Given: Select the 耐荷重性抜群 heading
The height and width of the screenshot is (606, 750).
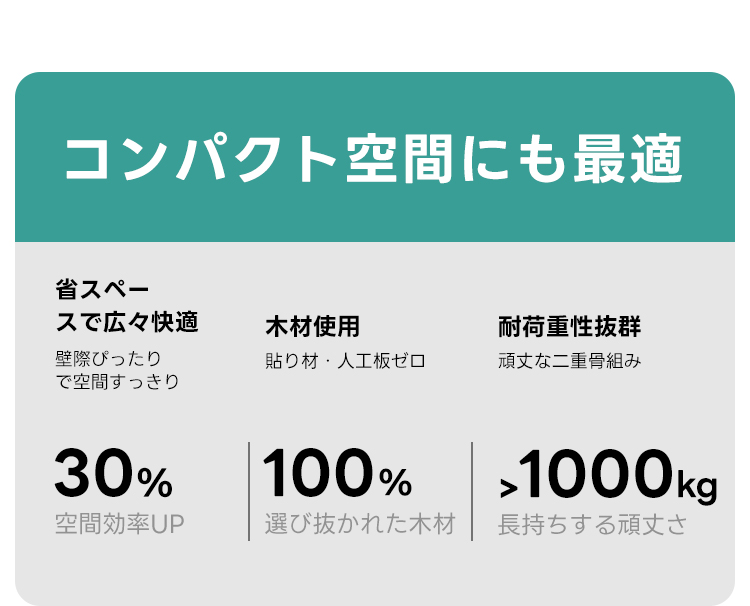Looking at the screenshot, I should 569,326.
